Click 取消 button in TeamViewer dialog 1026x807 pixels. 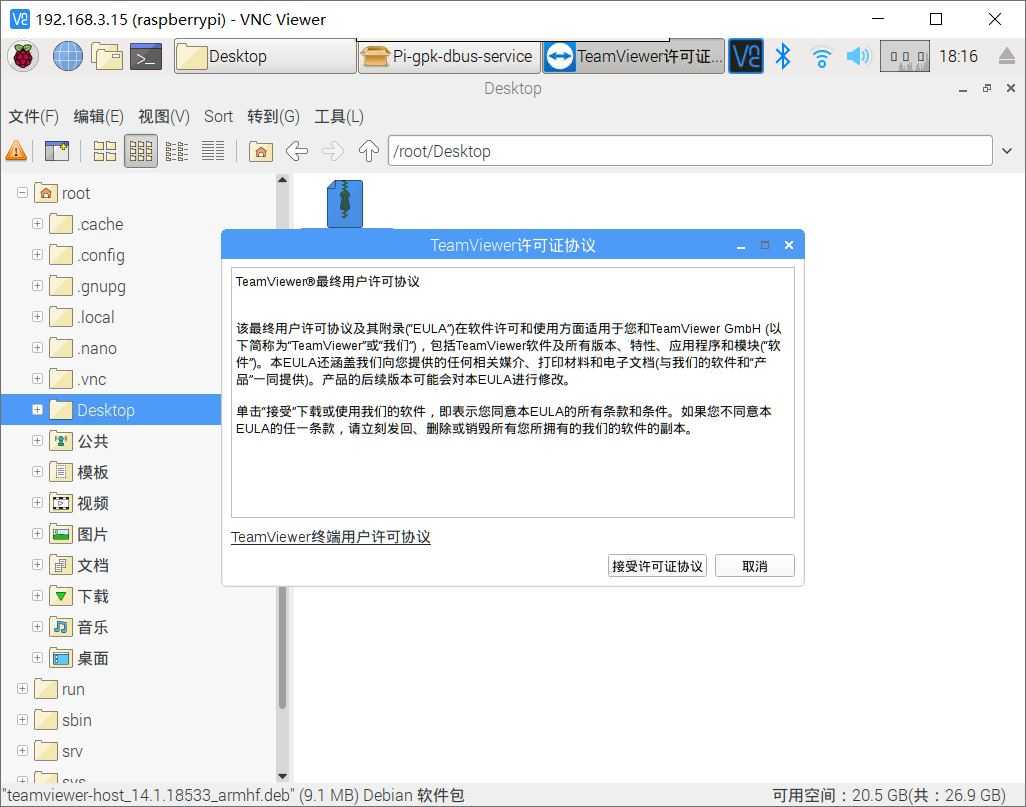pyautogui.click(x=754, y=566)
